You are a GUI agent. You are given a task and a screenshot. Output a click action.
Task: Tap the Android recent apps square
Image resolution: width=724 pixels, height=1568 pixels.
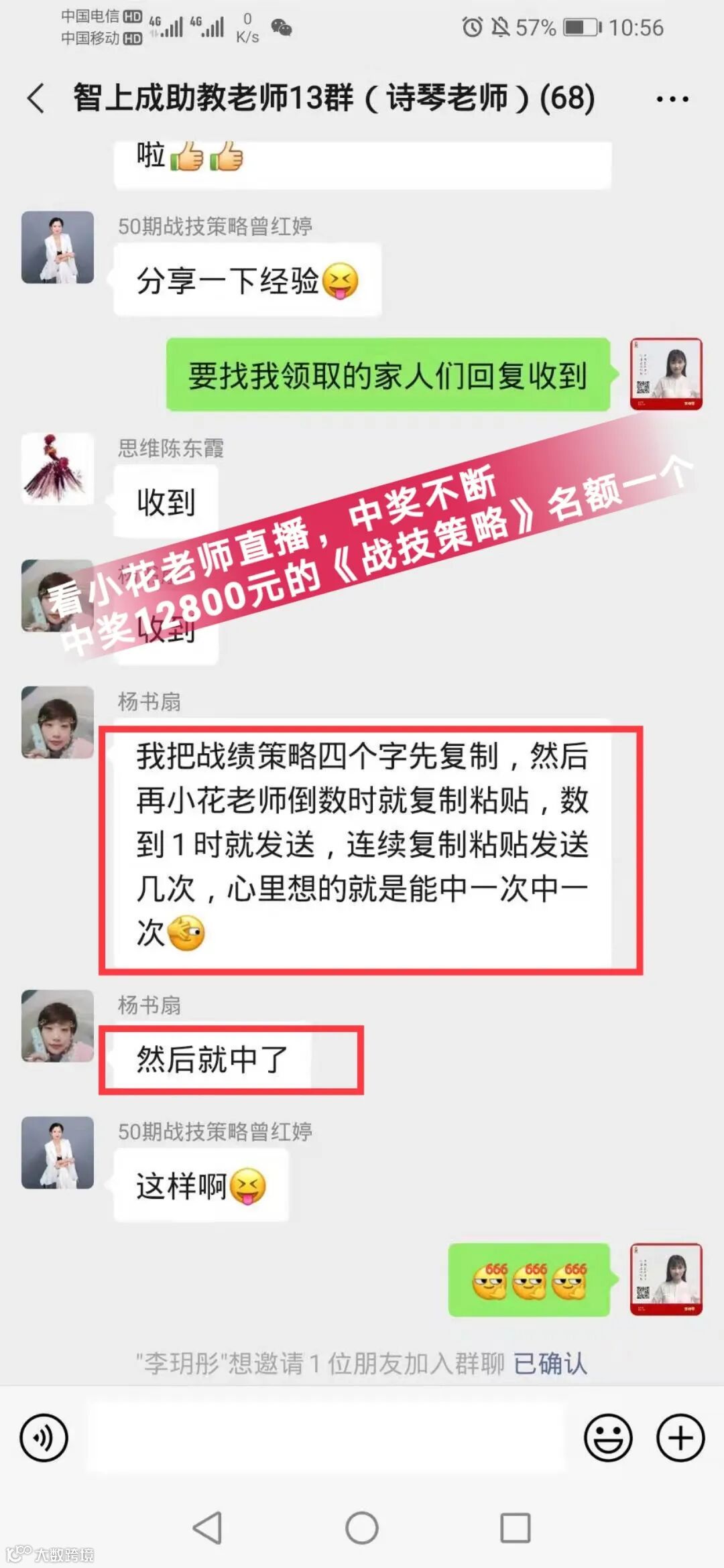coord(516,1528)
